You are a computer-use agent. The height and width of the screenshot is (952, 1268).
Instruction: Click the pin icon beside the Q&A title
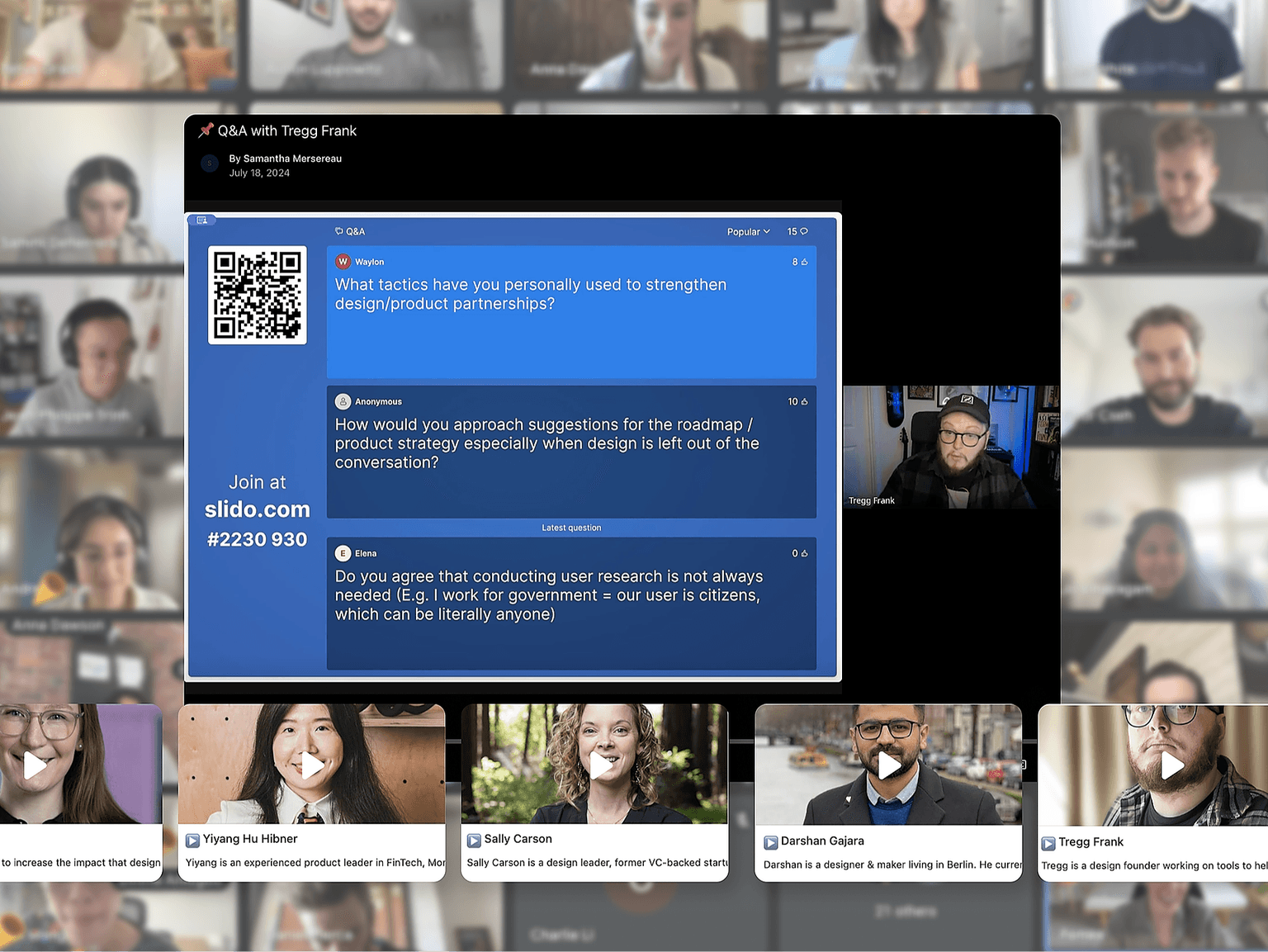point(206,130)
